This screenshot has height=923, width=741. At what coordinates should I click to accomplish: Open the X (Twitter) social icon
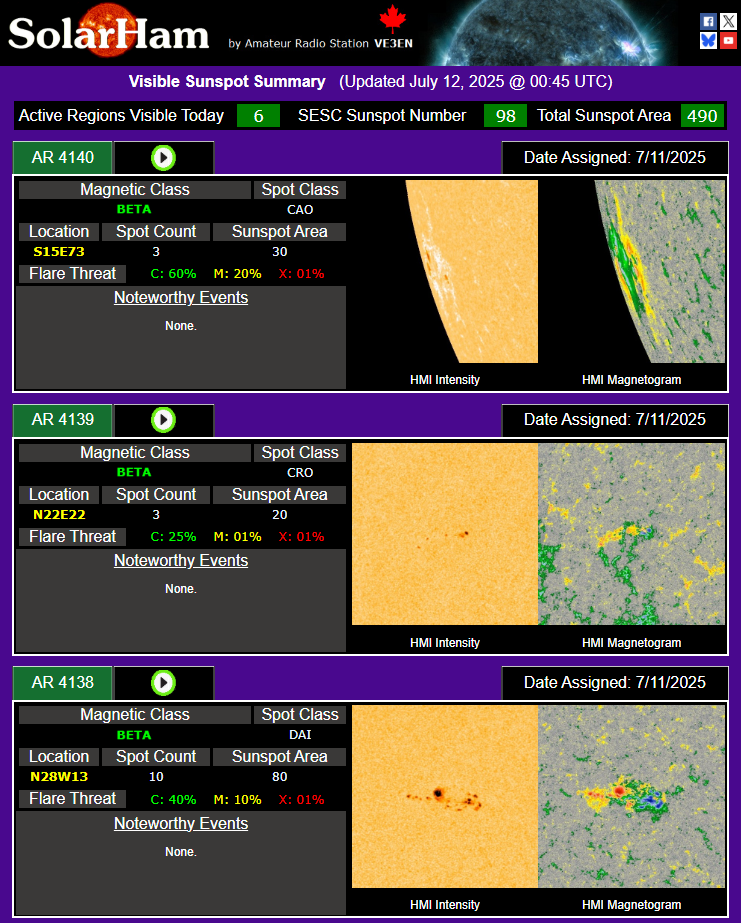point(727,21)
